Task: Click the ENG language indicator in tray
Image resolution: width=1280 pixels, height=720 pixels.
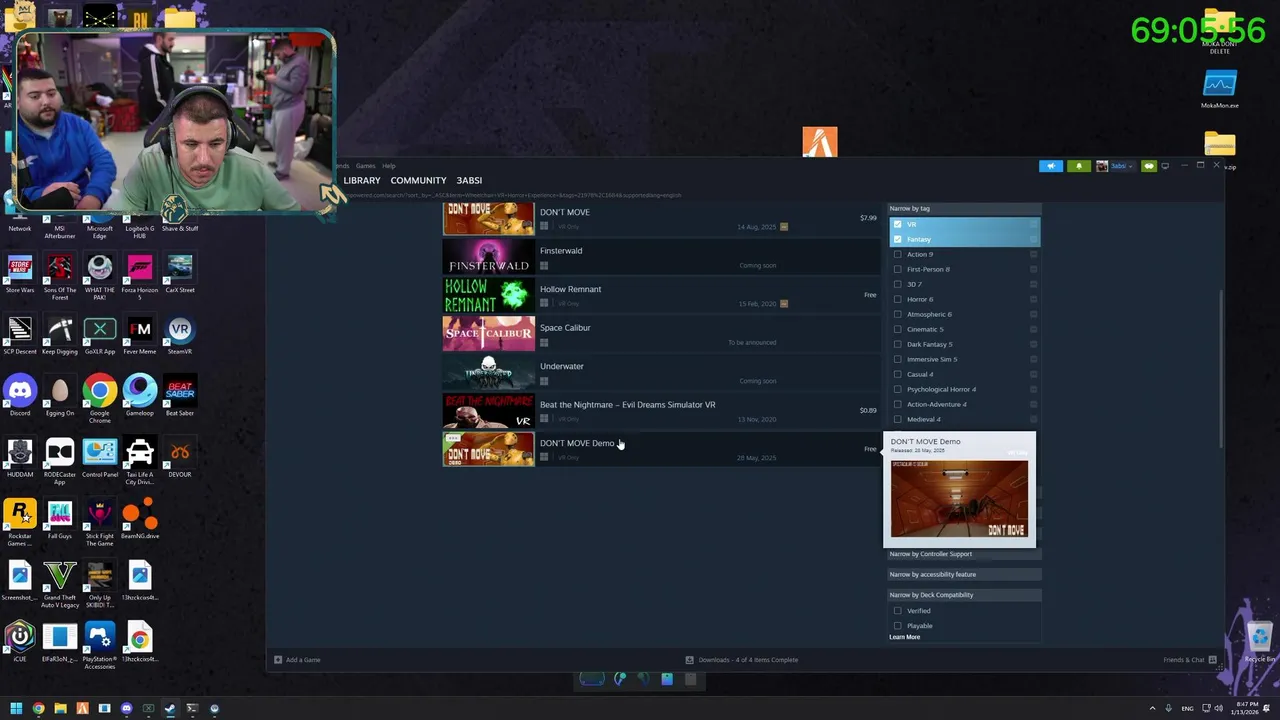Action: [1187, 708]
